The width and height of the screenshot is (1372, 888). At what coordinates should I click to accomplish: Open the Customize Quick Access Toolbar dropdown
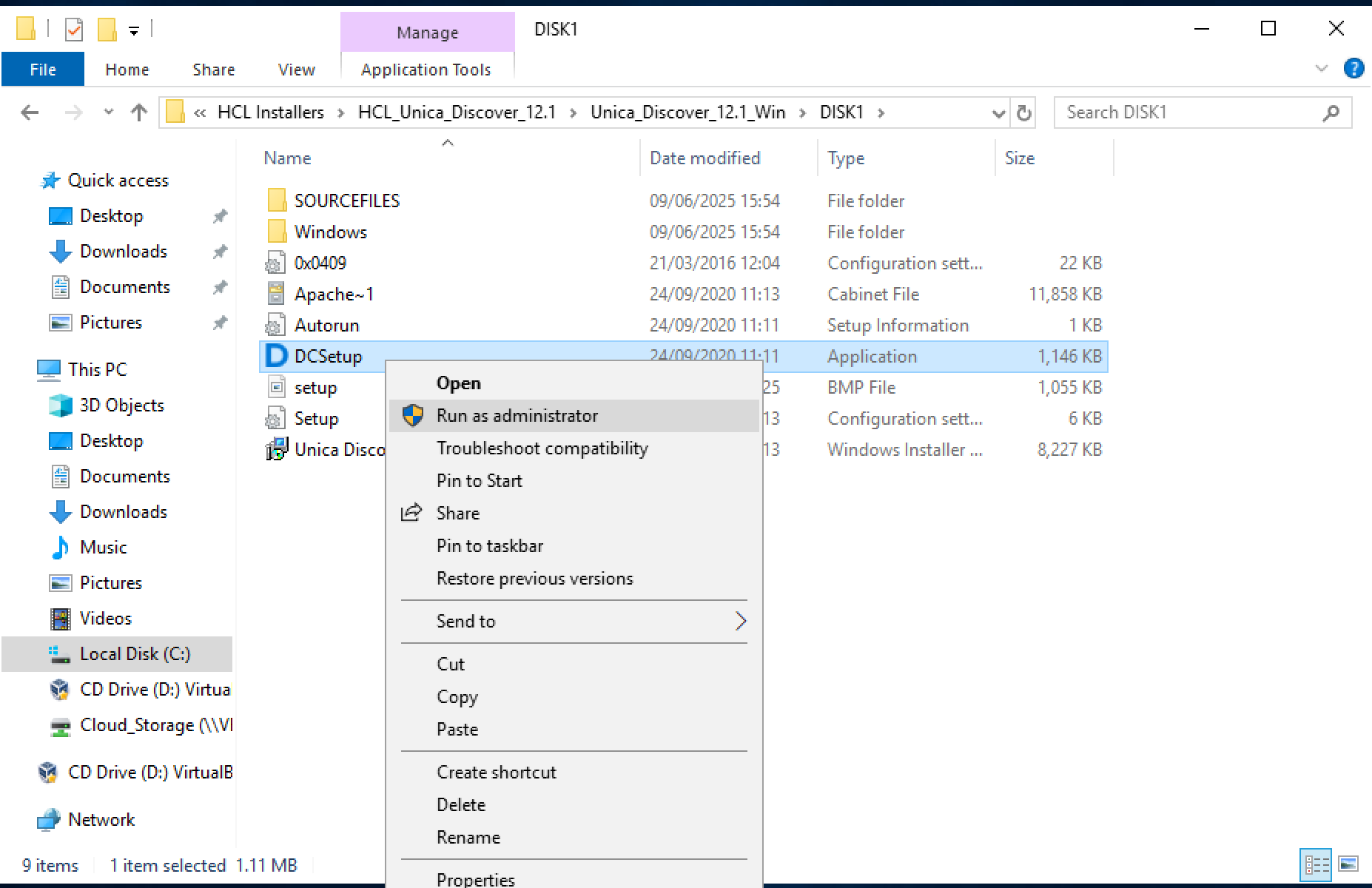[134, 30]
